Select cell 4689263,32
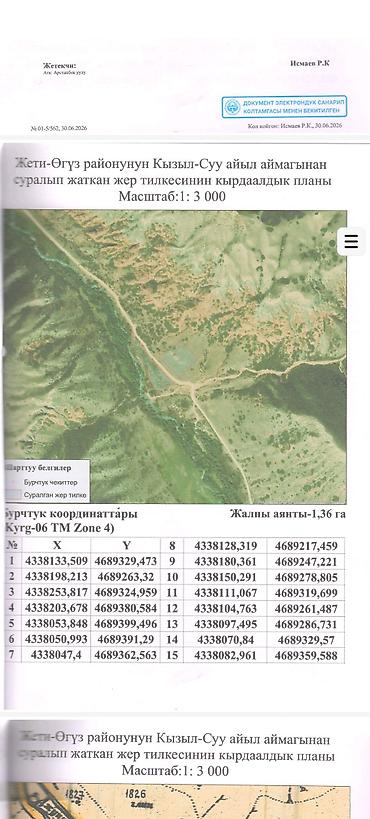The width and height of the screenshot is (370, 819). [126, 577]
